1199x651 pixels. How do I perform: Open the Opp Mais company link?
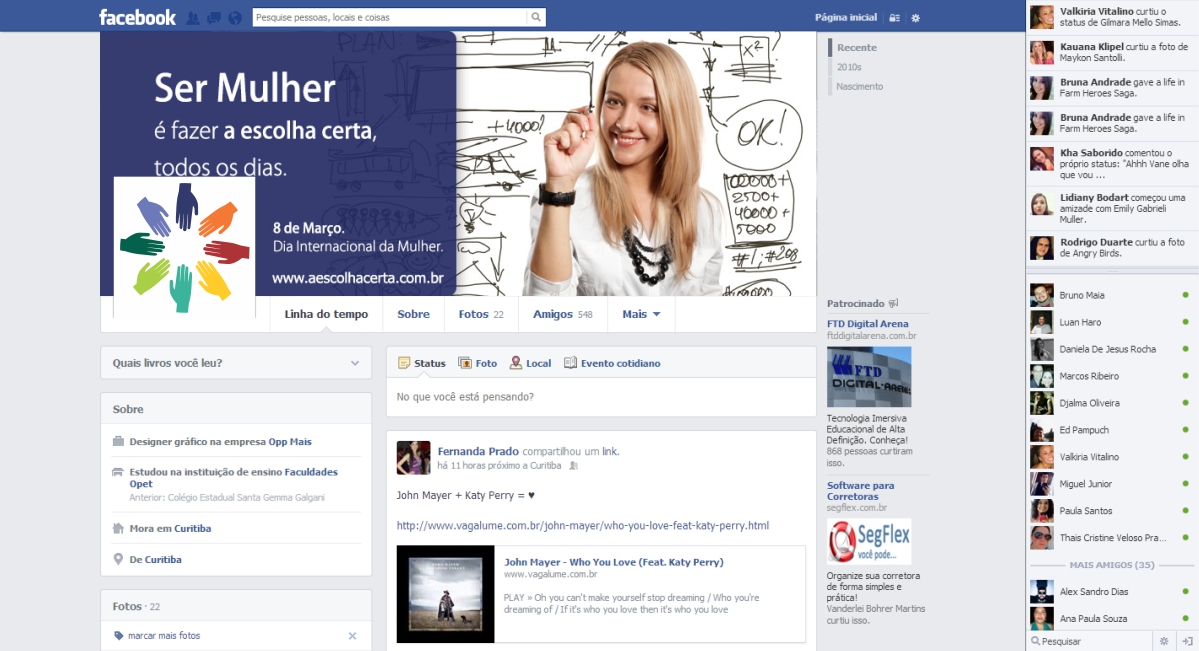click(x=290, y=441)
